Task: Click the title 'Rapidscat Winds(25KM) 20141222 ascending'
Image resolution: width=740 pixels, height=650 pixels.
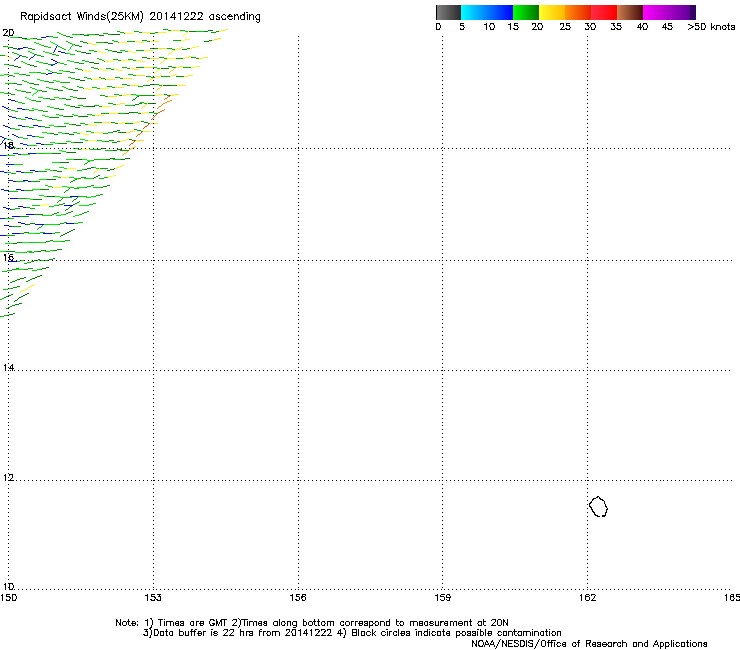Action: (140, 17)
